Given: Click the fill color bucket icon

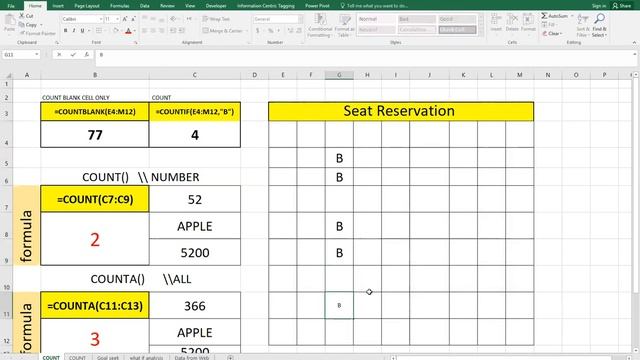Looking at the screenshot, I should pos(116,31).
